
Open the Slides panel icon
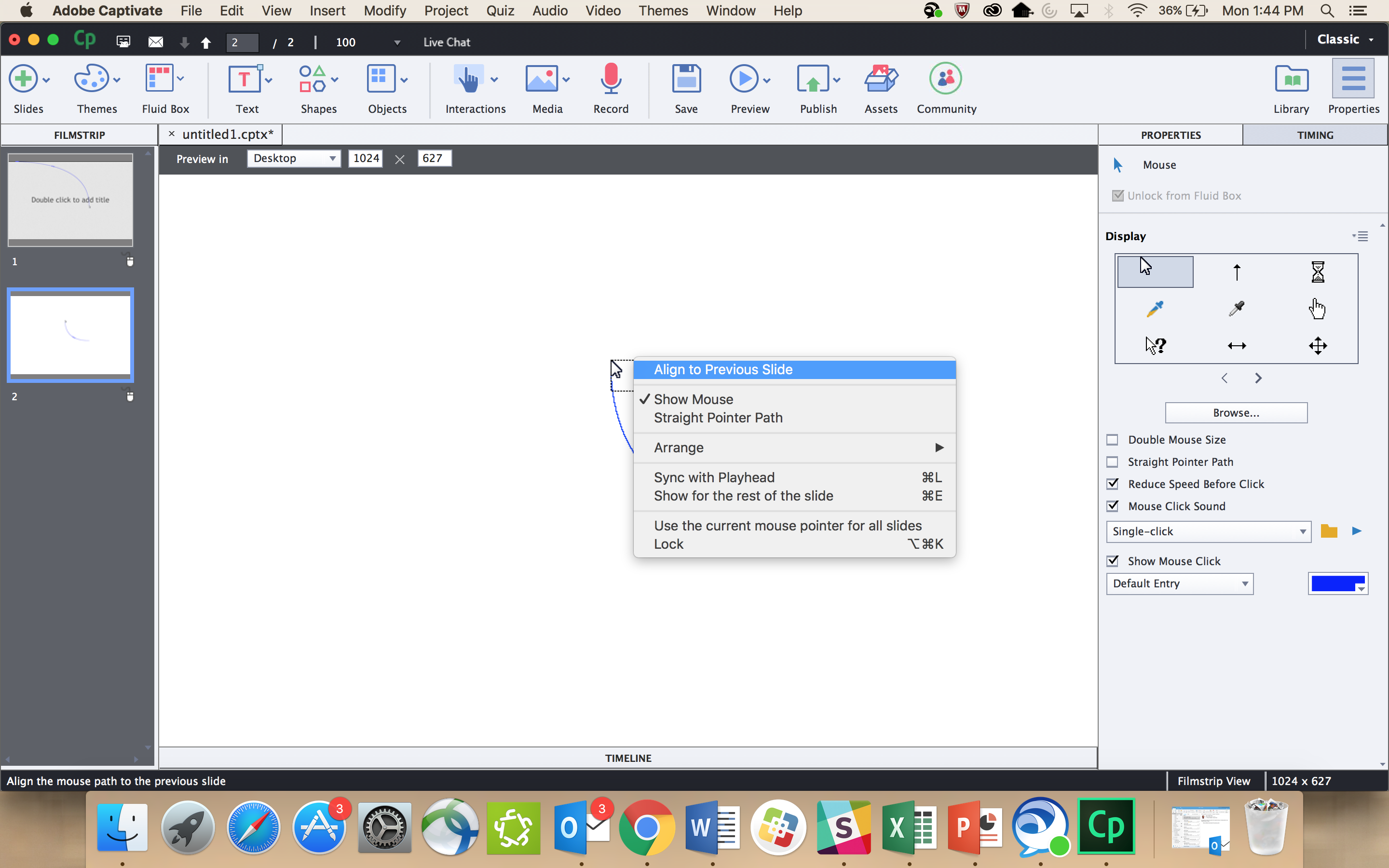click(23, 79)
